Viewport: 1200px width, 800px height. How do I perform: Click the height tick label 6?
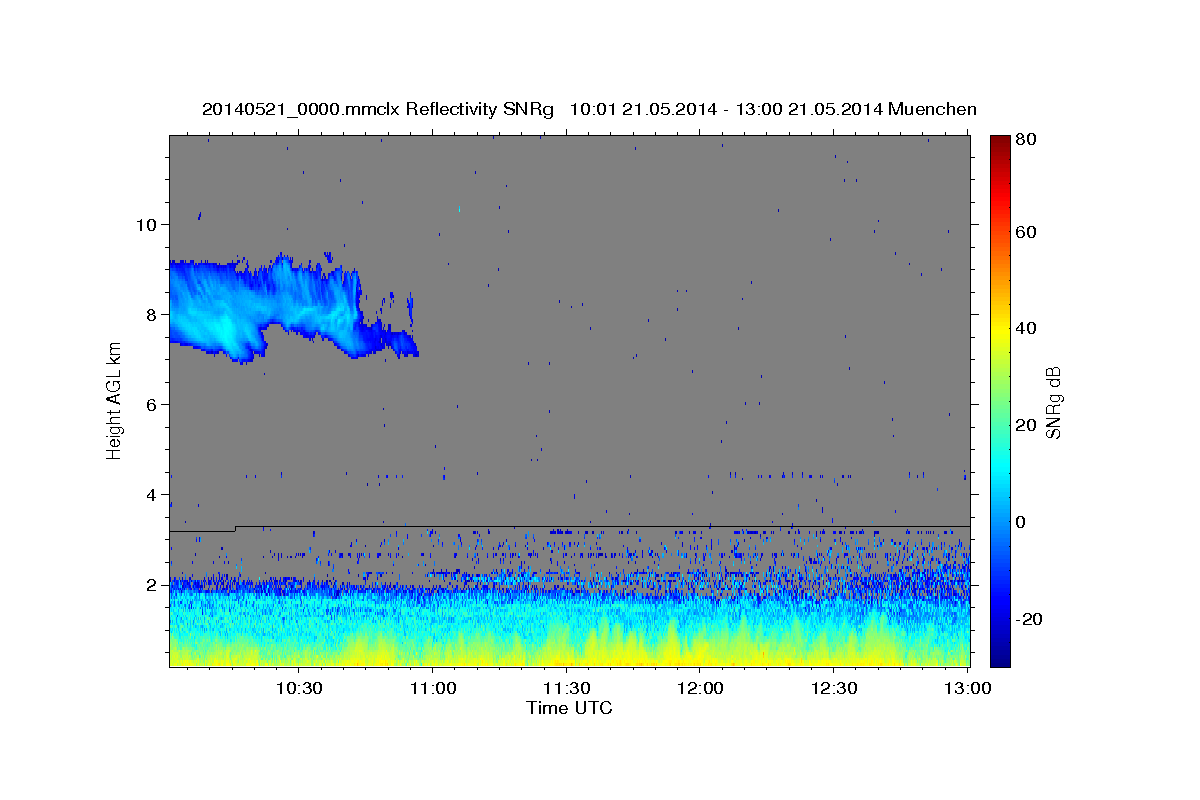pyautogui.click(x=152, y=404)
